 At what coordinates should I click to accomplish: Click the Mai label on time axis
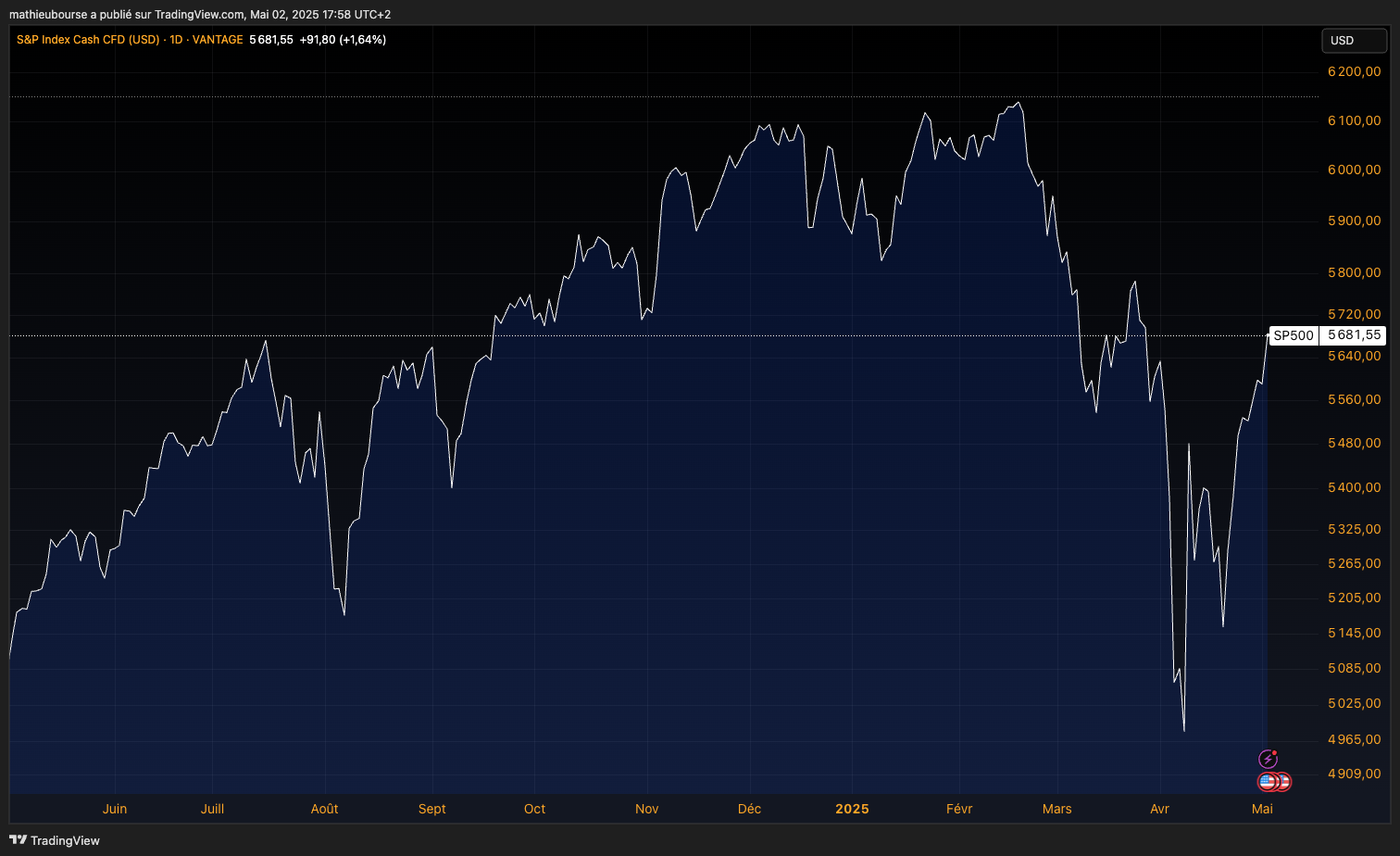click(1263, 809)
